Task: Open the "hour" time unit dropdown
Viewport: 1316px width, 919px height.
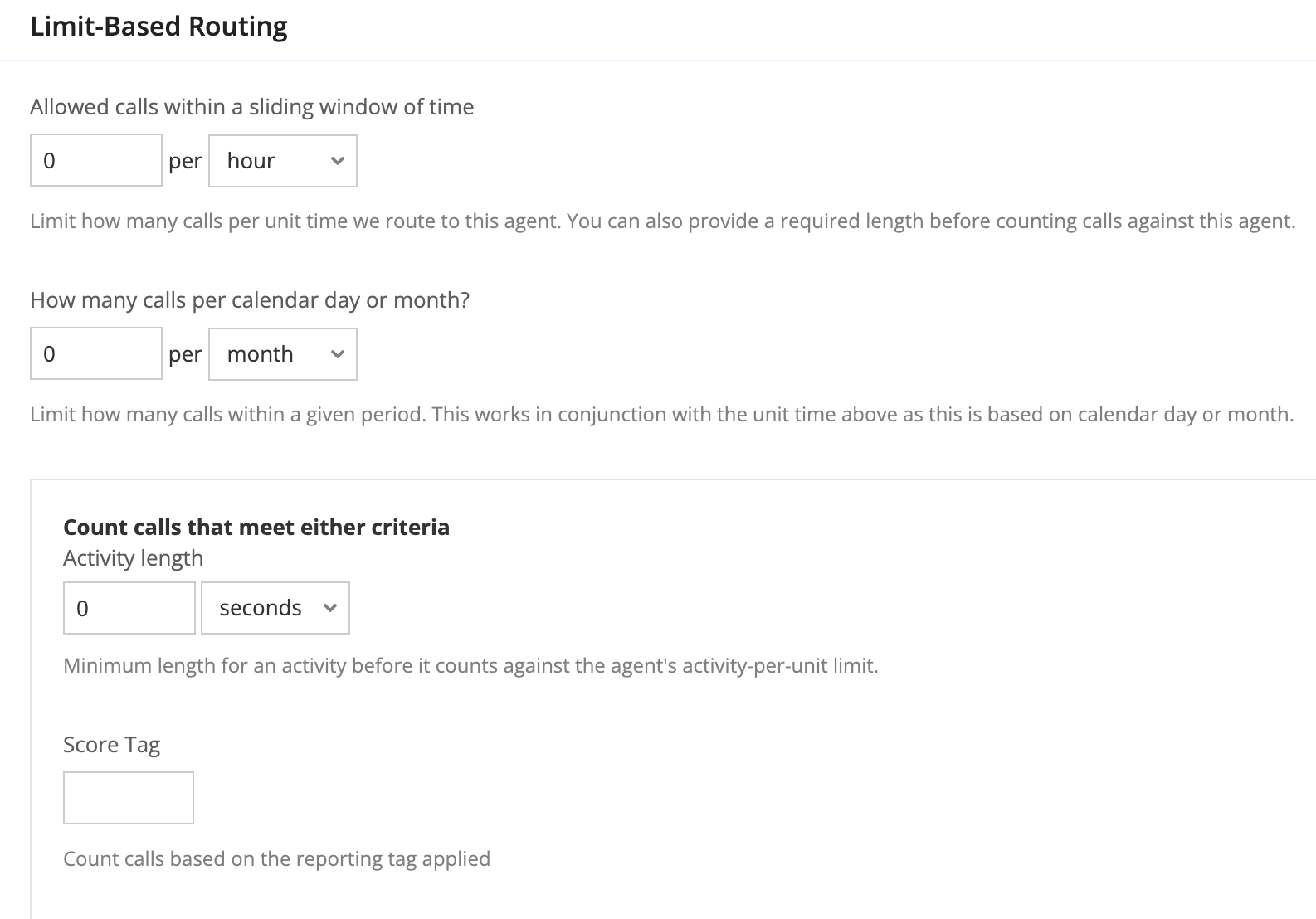Action: (x=283, y=161)
